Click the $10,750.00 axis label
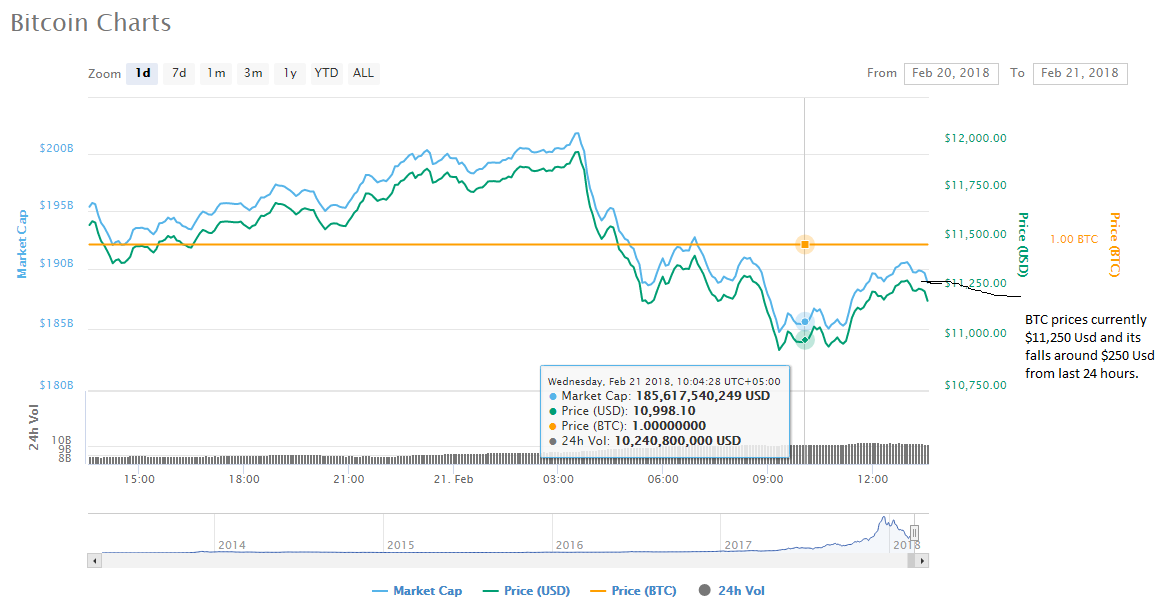 975,385
